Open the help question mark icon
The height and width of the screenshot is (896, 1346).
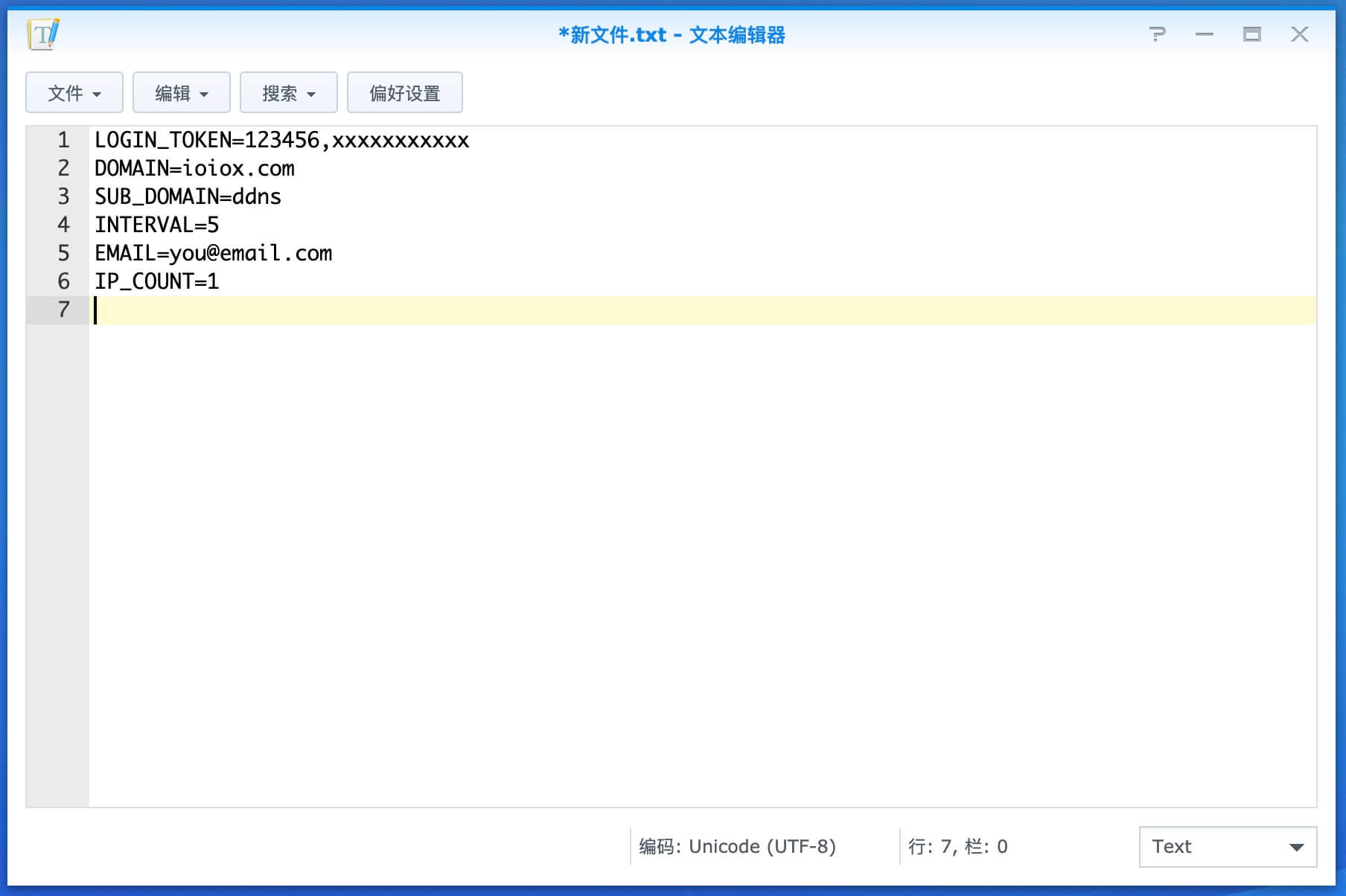click(1157, 34)
